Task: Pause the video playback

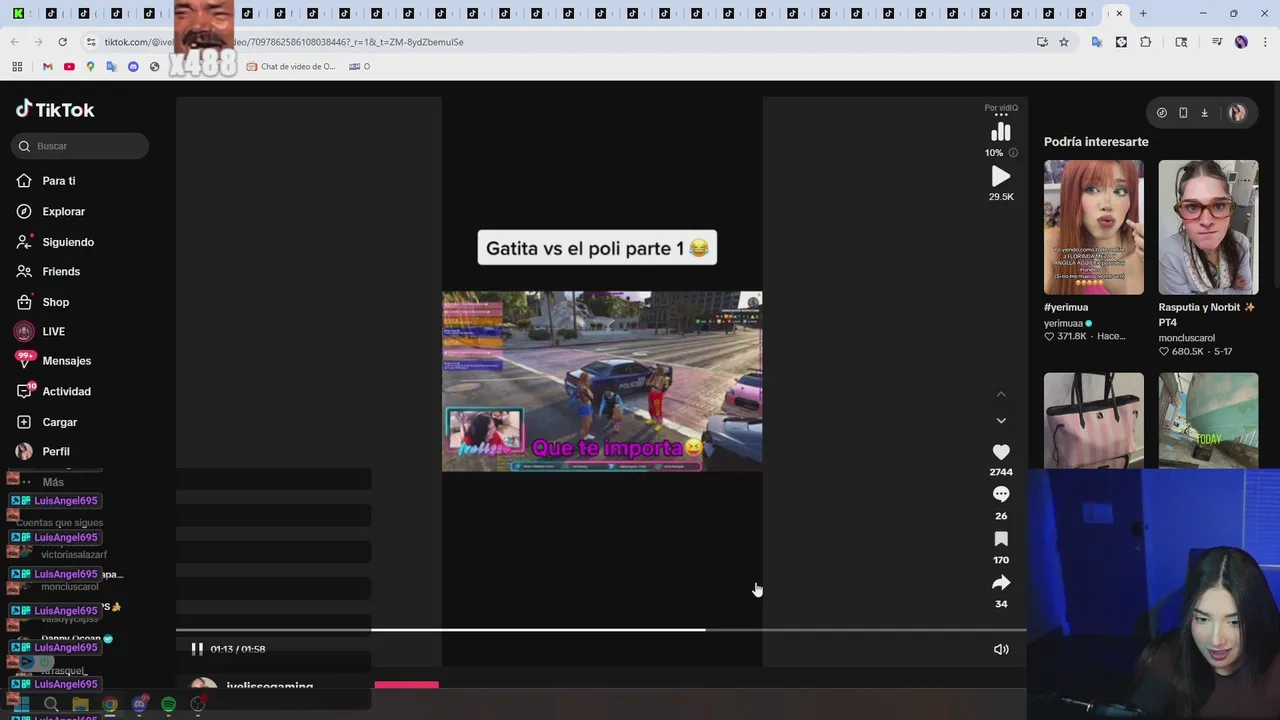Action: (x=197, y=649)
